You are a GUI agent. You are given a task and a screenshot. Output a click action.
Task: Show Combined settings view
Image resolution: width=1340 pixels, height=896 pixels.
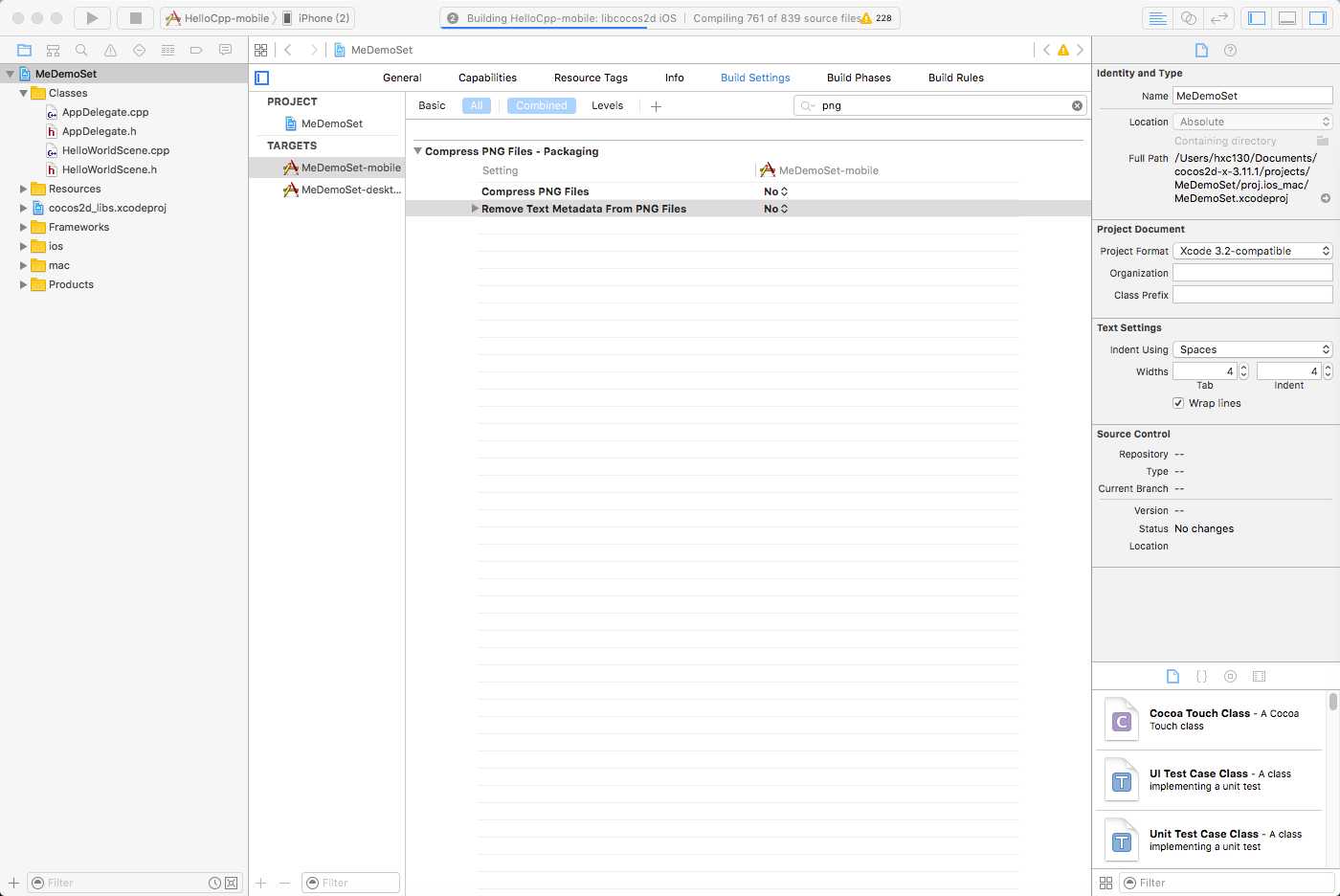[x=542, y=105]
